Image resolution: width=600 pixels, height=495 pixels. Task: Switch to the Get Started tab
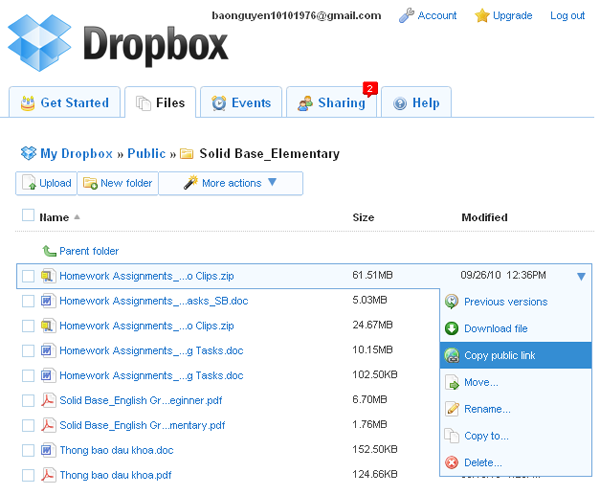tap(65, 102)
